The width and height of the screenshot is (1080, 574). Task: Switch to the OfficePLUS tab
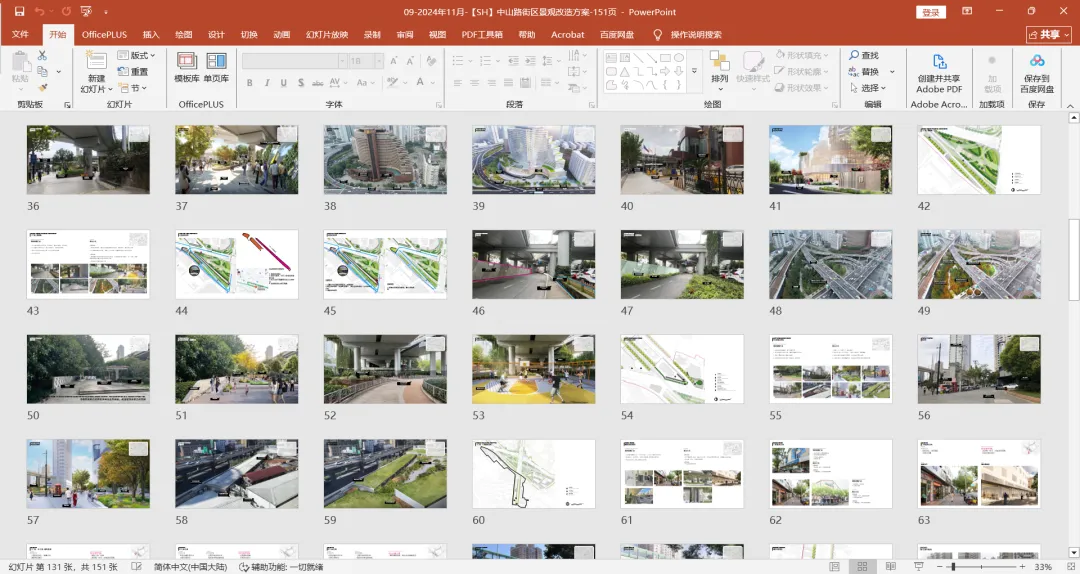pyautogui.click(x=104, y=34)
